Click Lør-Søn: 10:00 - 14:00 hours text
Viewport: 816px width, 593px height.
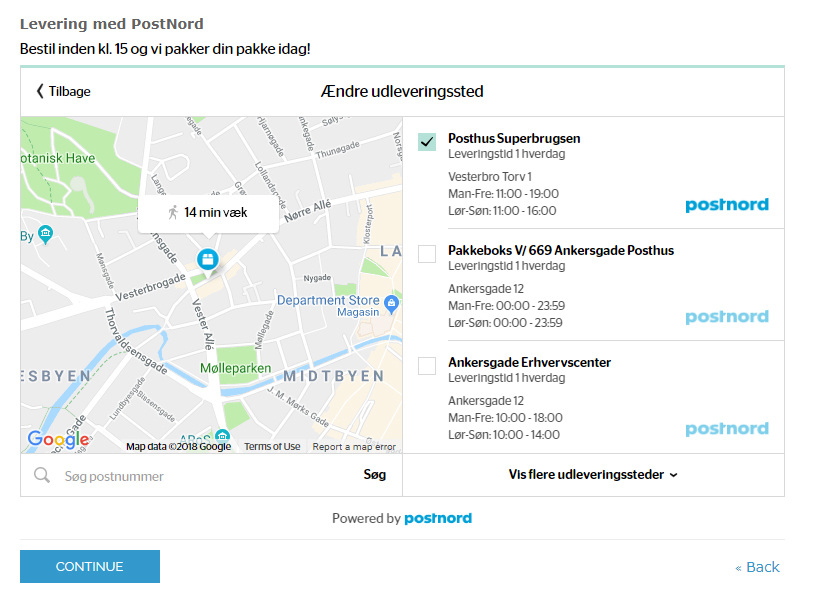504,435
